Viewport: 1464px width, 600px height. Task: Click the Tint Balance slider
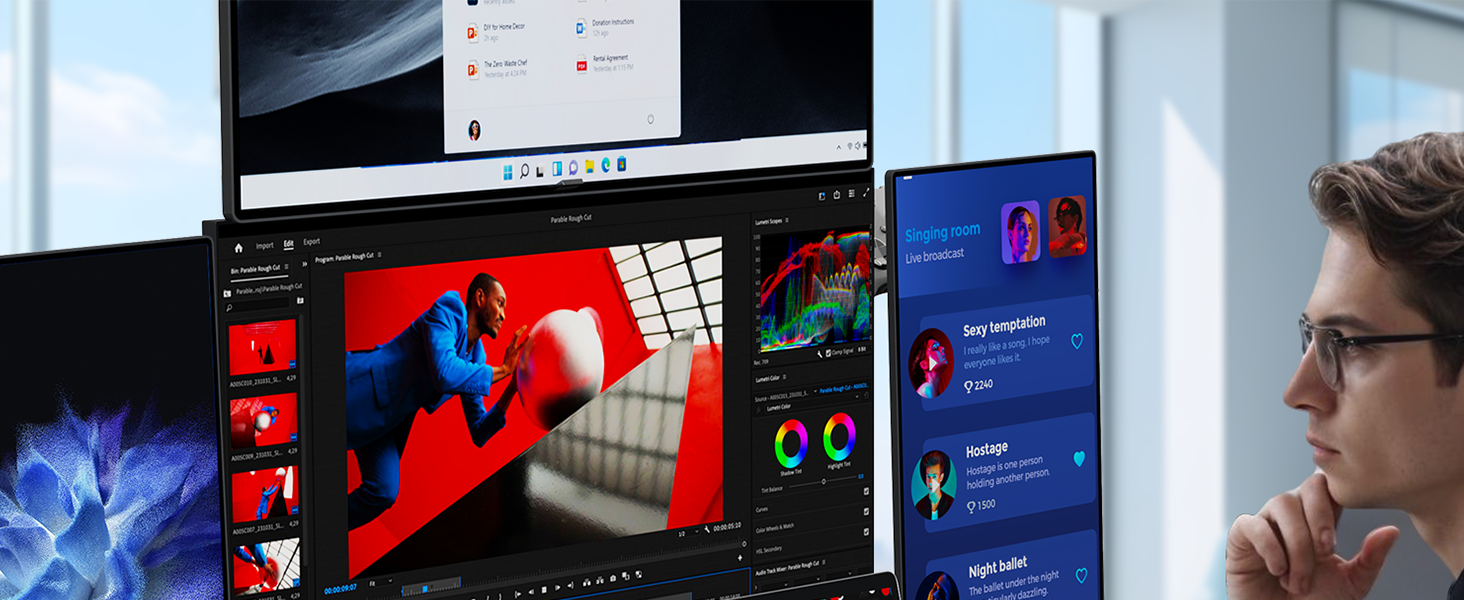pos(824,481)
